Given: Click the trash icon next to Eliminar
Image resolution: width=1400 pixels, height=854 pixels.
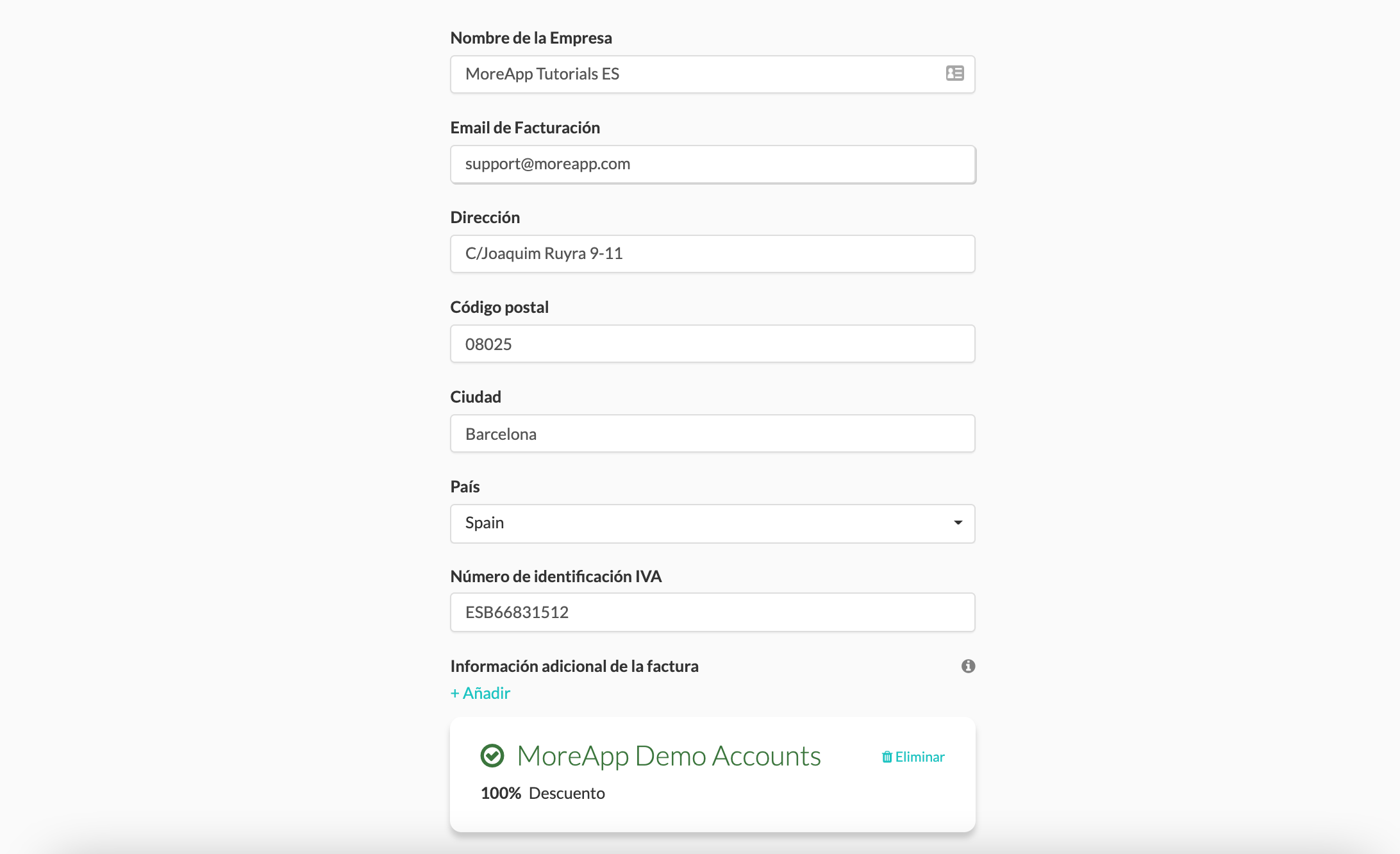Looking at the screenshot, I should (887, 757).
